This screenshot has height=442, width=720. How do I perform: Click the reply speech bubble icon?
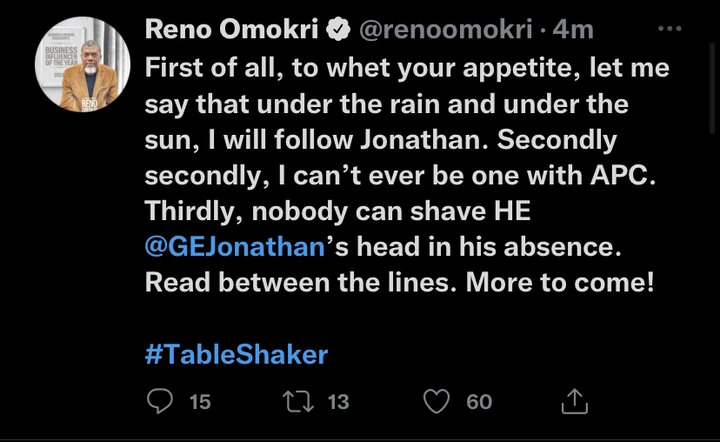click(160, 401)
